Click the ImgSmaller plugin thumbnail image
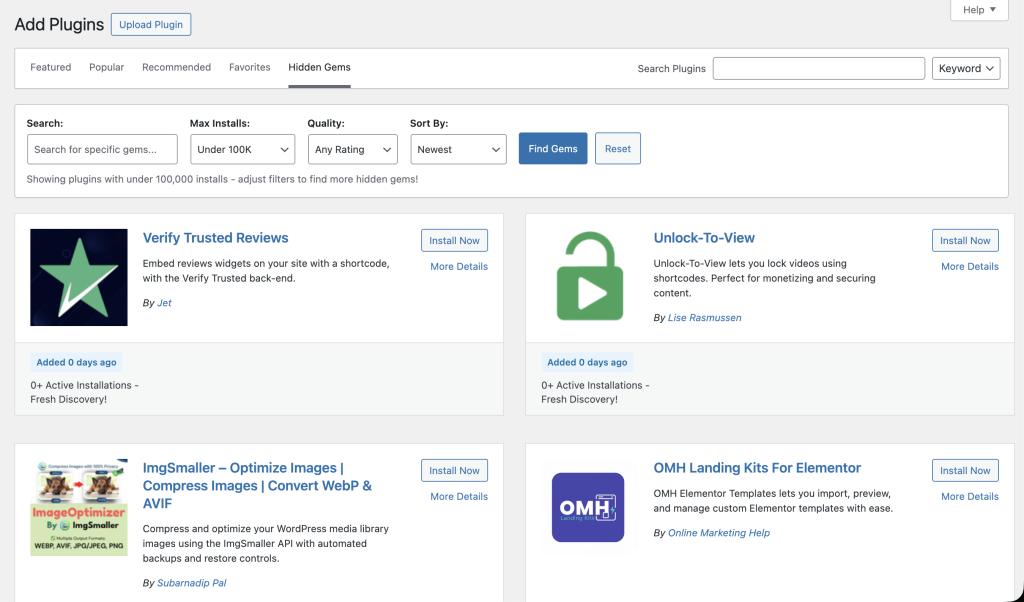This screenshot has height=602, width=1024. [x=79, y=507]
